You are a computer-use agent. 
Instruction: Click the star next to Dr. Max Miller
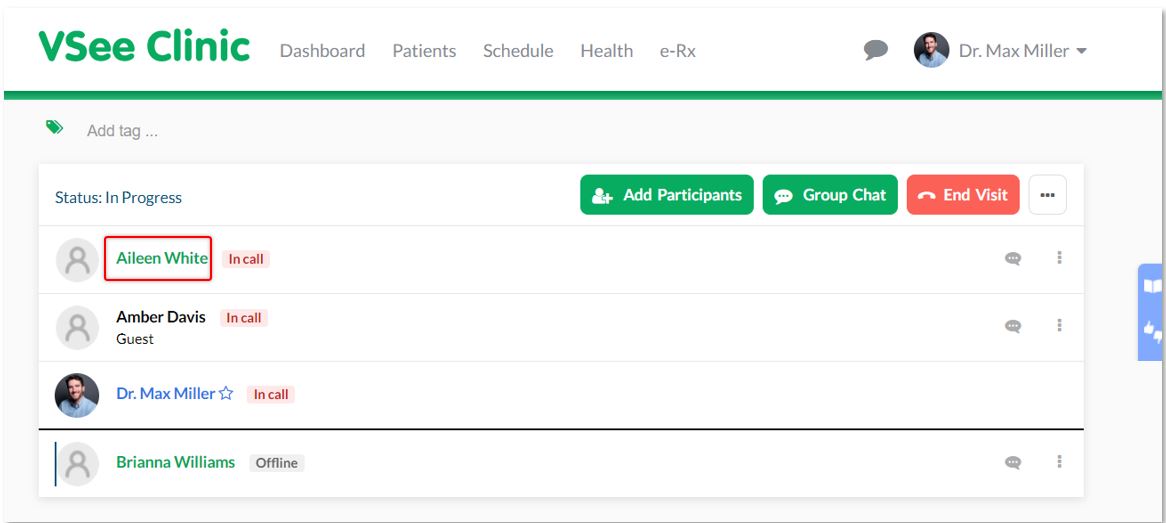click(226, 394)
